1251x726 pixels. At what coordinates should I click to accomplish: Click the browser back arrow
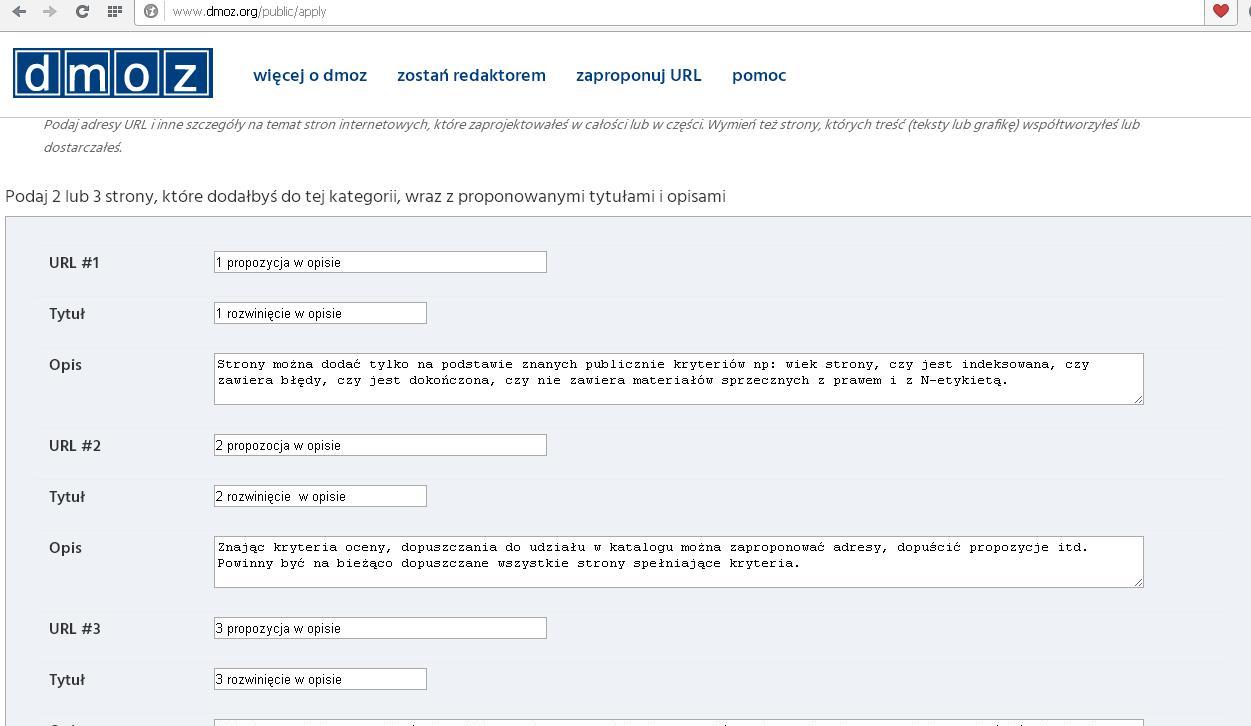click(x=19, y=12)
